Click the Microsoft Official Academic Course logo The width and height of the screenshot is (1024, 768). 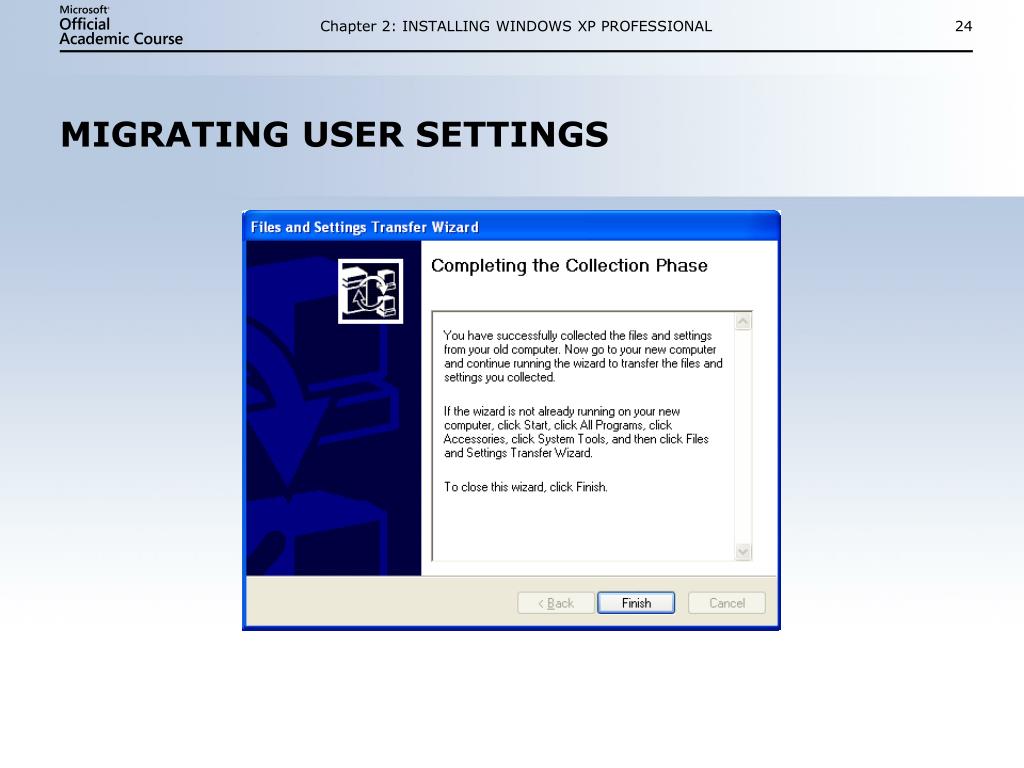pyautogui.click(x=121, y=26)
